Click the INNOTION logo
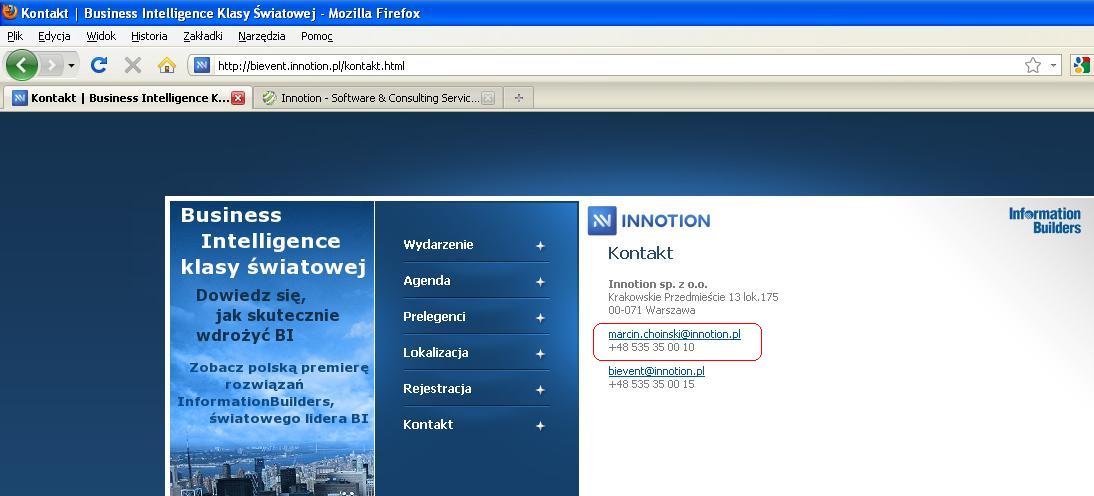The image size is (1094, 496). point(649,221)
